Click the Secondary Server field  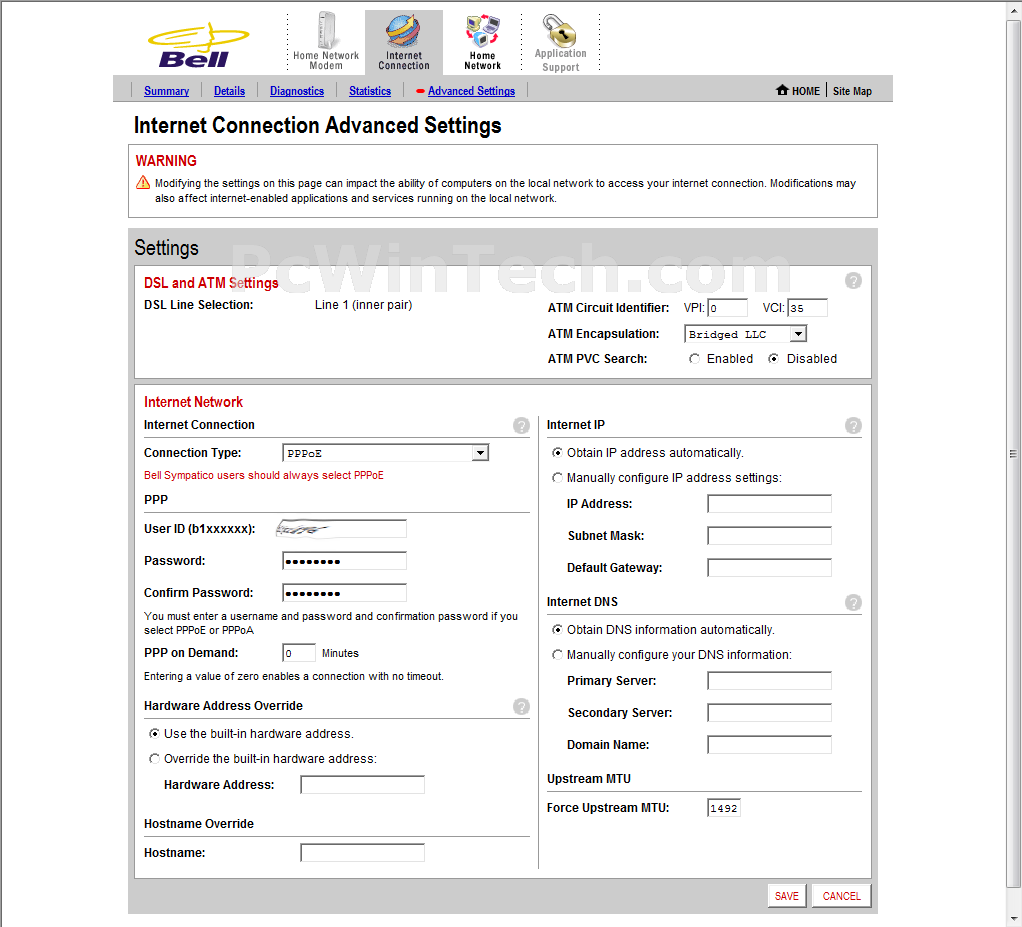point(769,713)
